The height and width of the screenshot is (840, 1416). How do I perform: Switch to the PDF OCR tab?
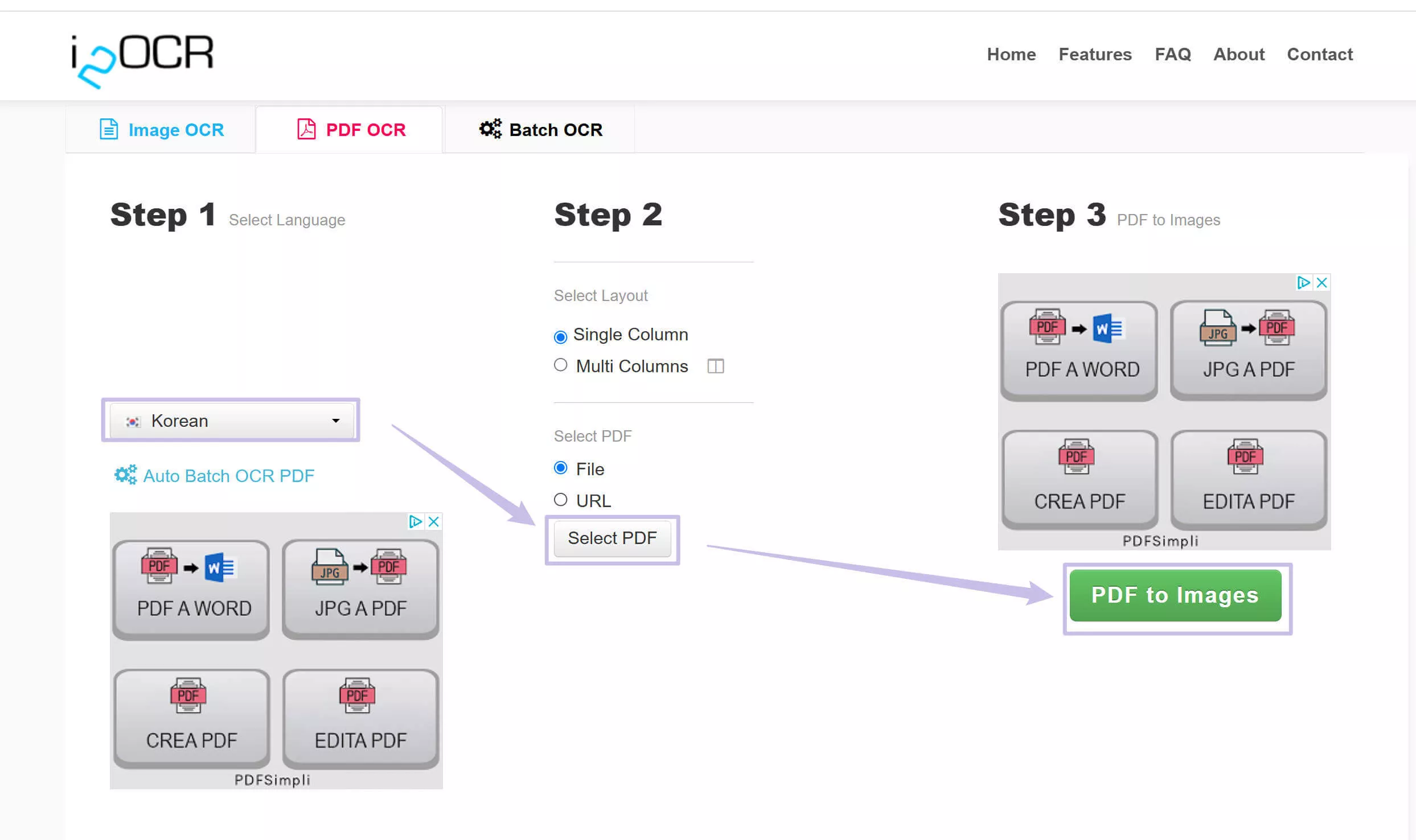click(x=350, y=130)
